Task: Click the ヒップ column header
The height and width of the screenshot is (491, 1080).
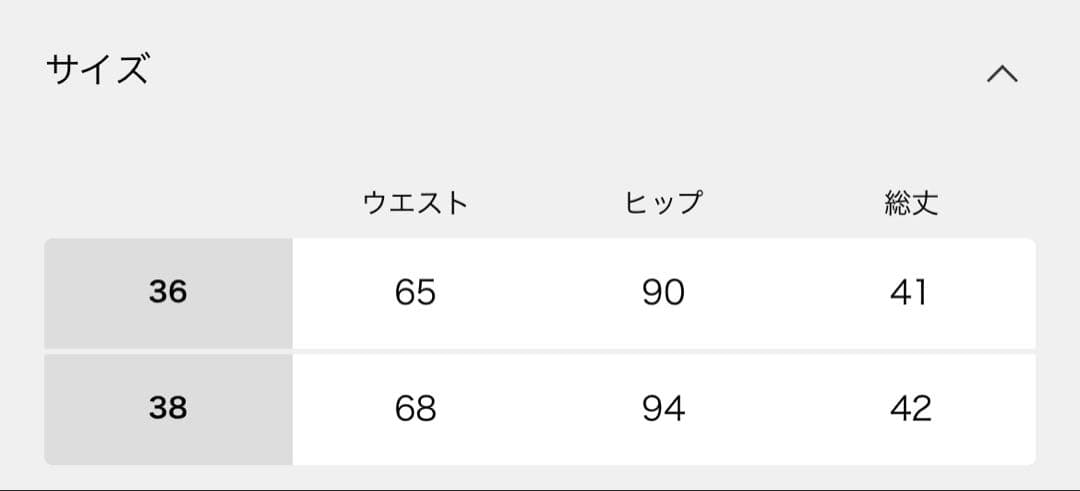Action: [663, 203]
